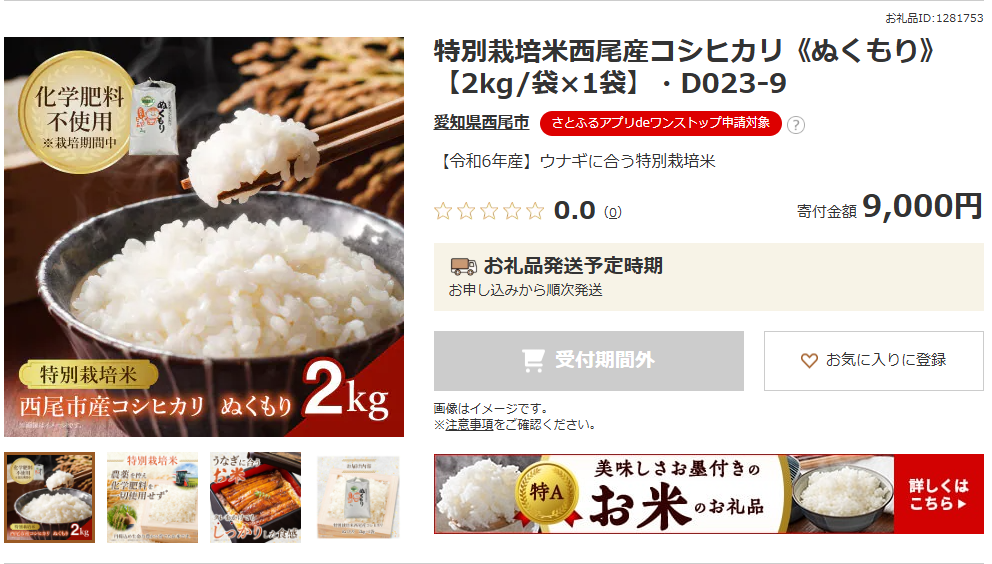Screen dimensions: 992x564
Task: Click the first star rating icon
Action: [x=443, y=211]
